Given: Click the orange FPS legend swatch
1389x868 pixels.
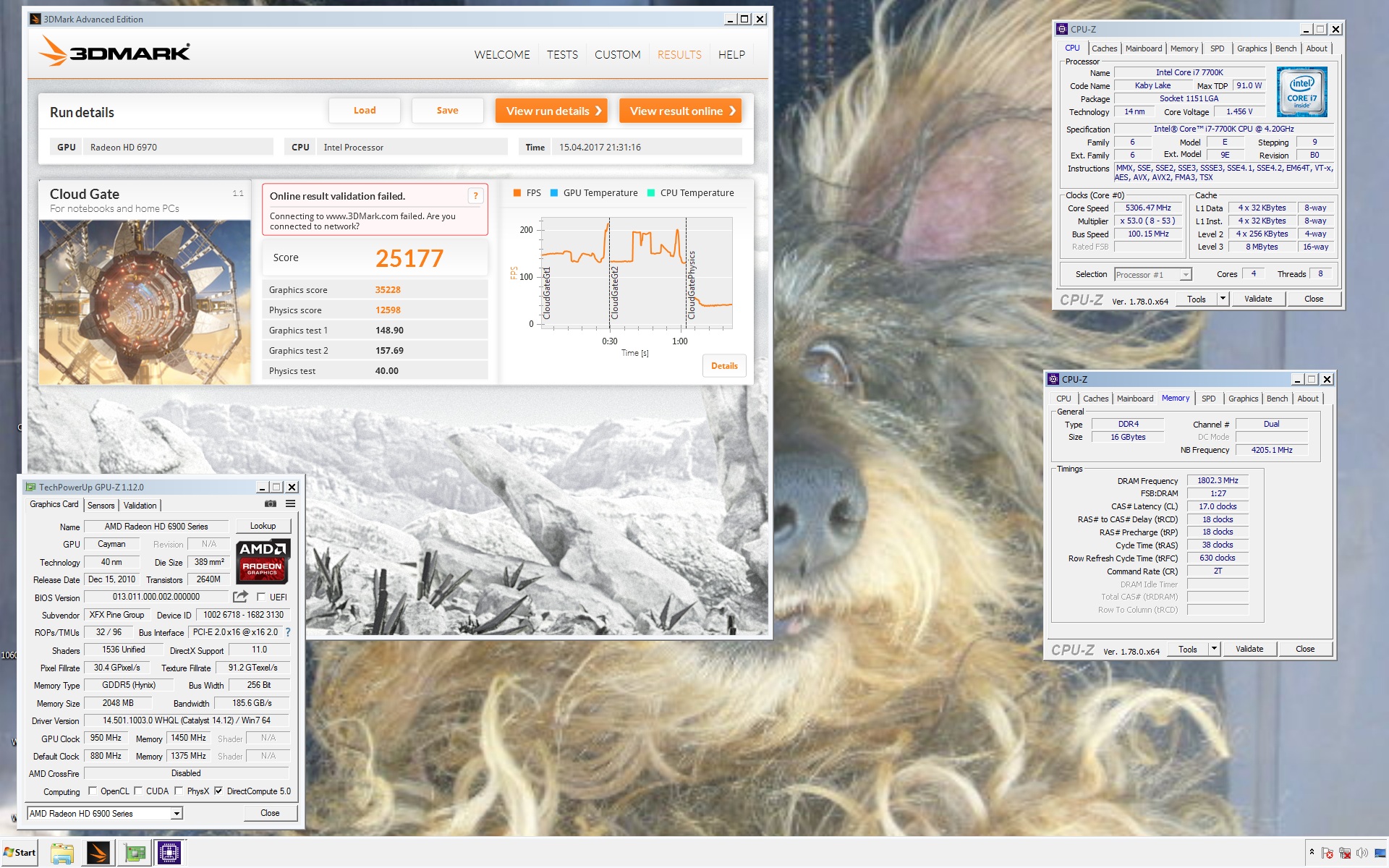Looking at the screenshot, I should (517, 193).
